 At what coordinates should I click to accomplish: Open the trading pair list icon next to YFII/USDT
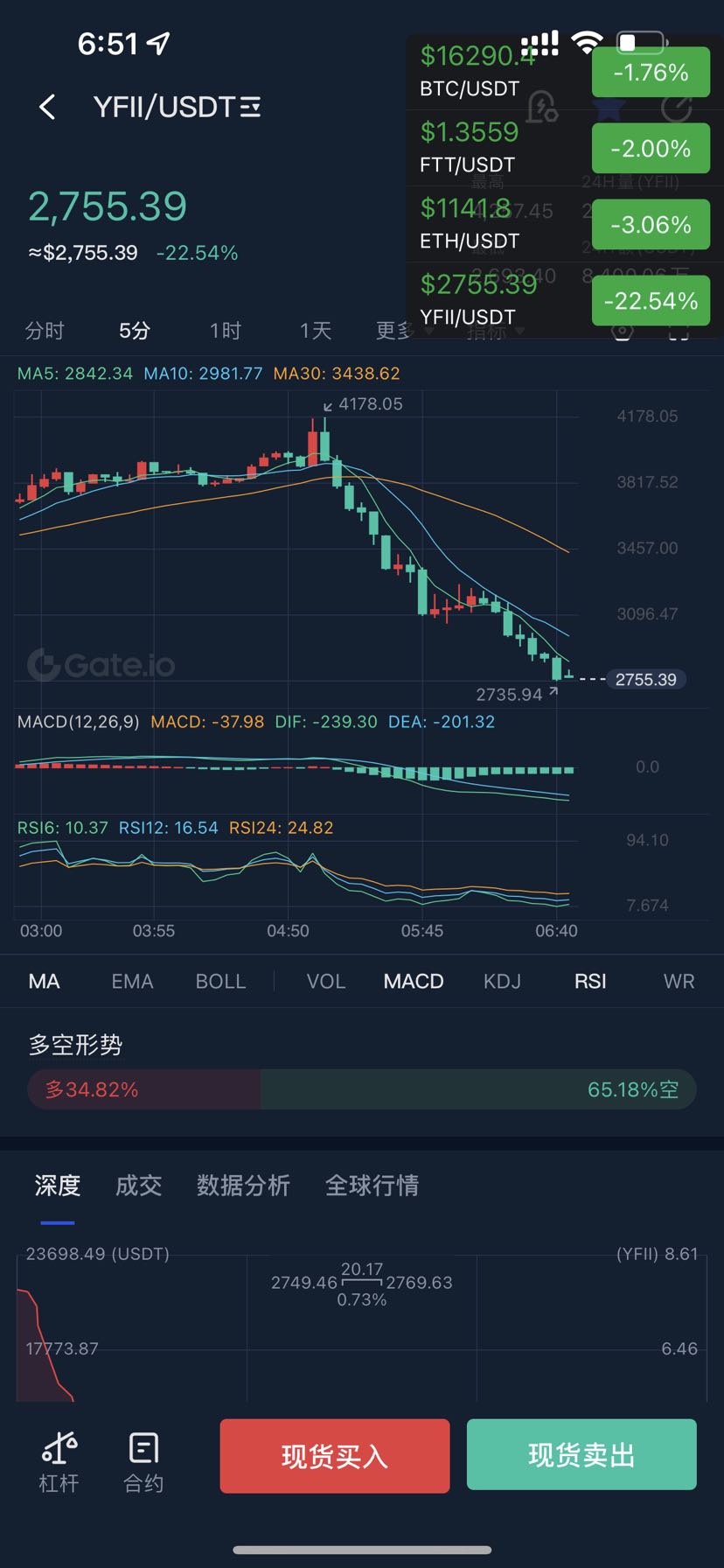tap(250, 108)
